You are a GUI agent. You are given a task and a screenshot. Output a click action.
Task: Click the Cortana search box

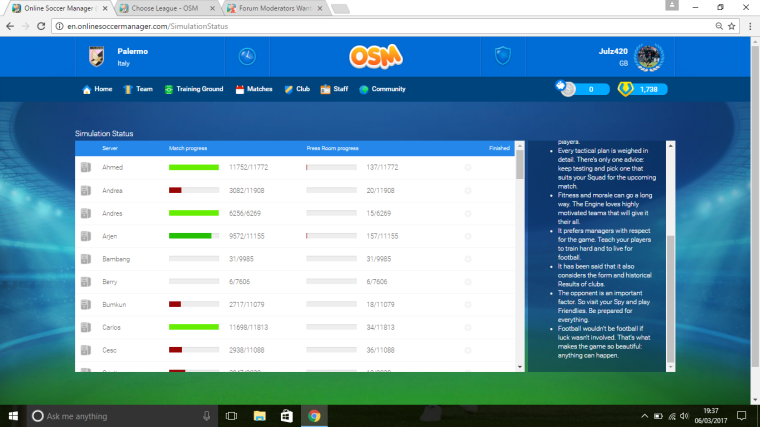122,416
